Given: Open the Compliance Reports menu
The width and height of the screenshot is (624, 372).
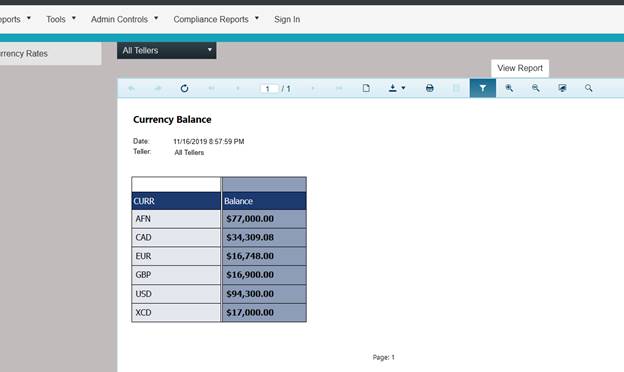Looking at the screenshot, I should pos(216,19).
